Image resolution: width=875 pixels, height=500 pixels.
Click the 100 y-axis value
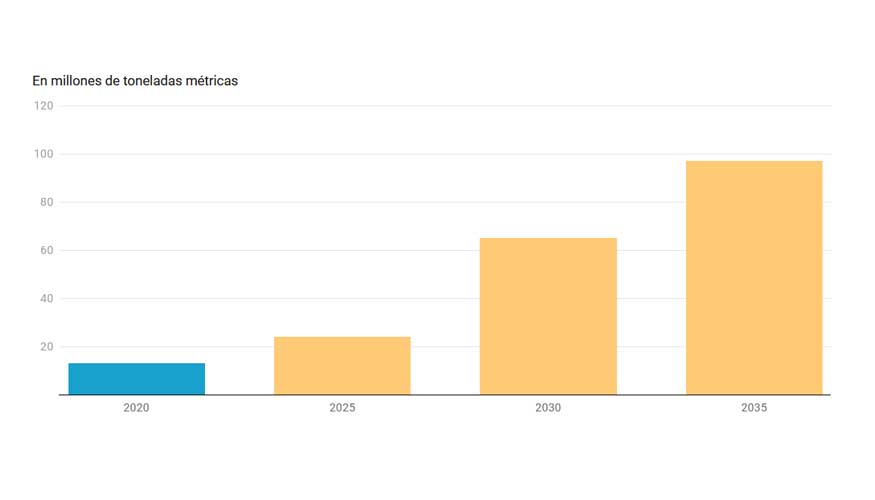pyautogui.click(x=44, y=154)
